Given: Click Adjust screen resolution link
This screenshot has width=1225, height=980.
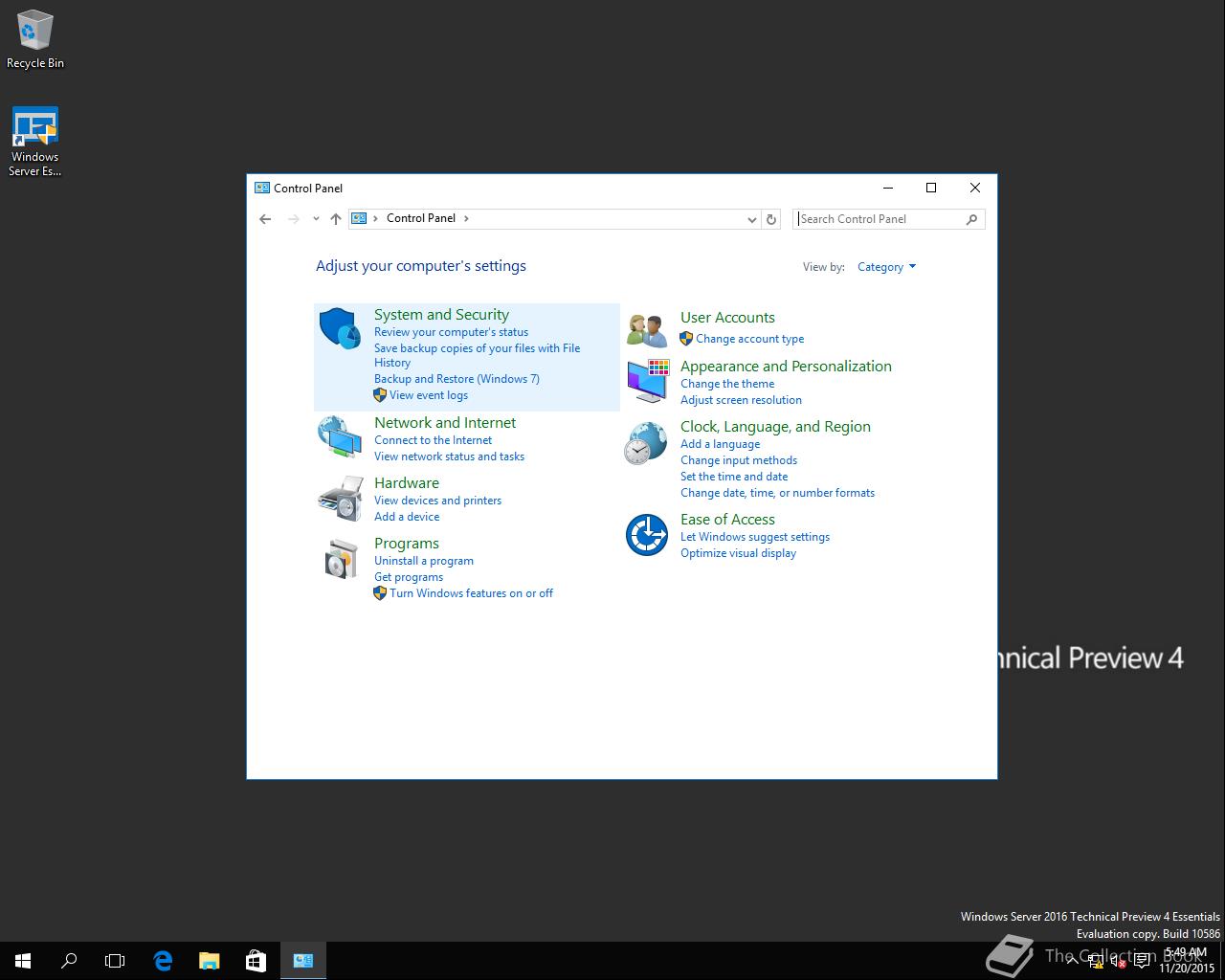Looking at the screenshot, I should tap(741, 400).
